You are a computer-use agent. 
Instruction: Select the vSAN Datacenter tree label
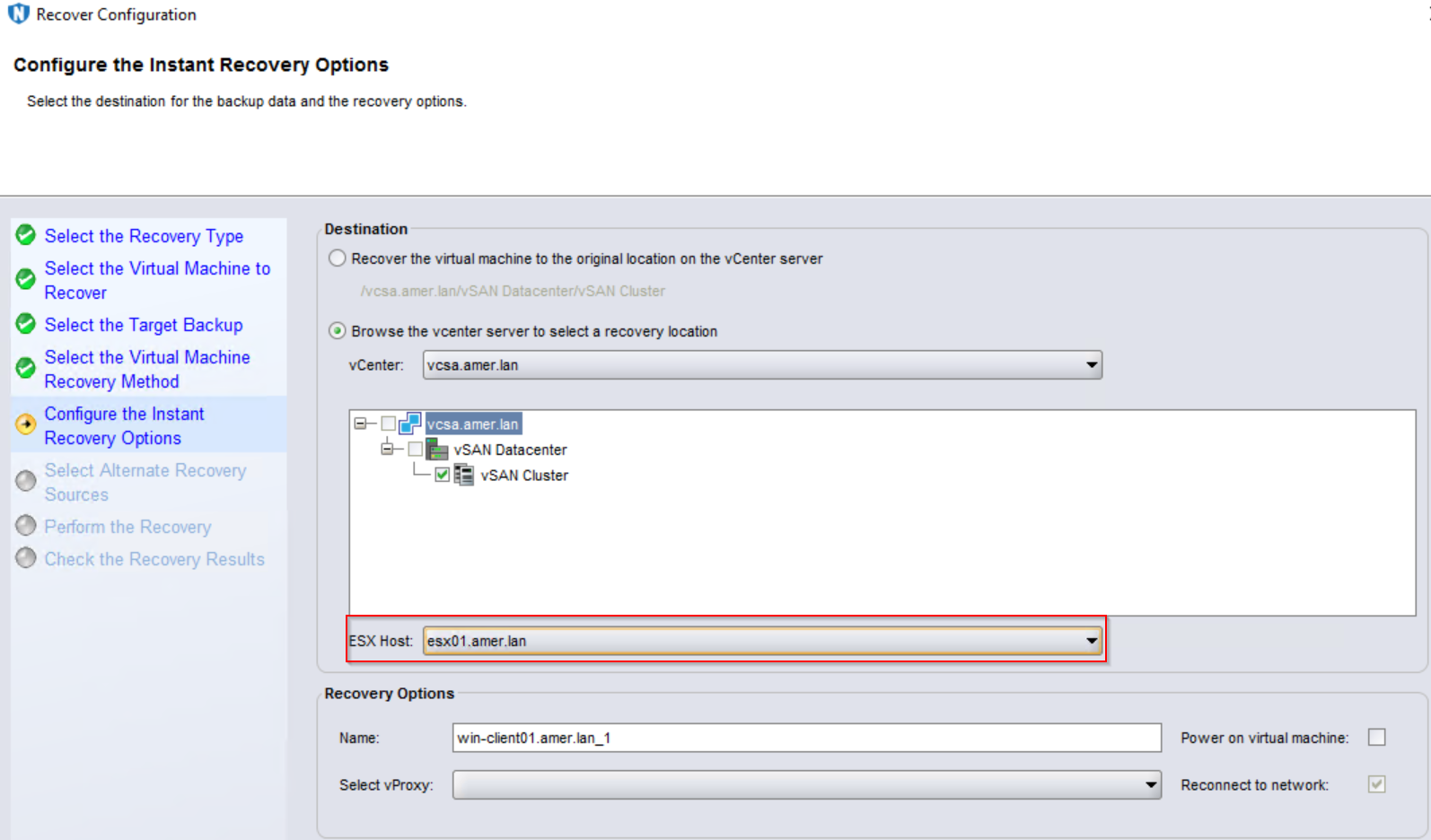tap(510, 450)
